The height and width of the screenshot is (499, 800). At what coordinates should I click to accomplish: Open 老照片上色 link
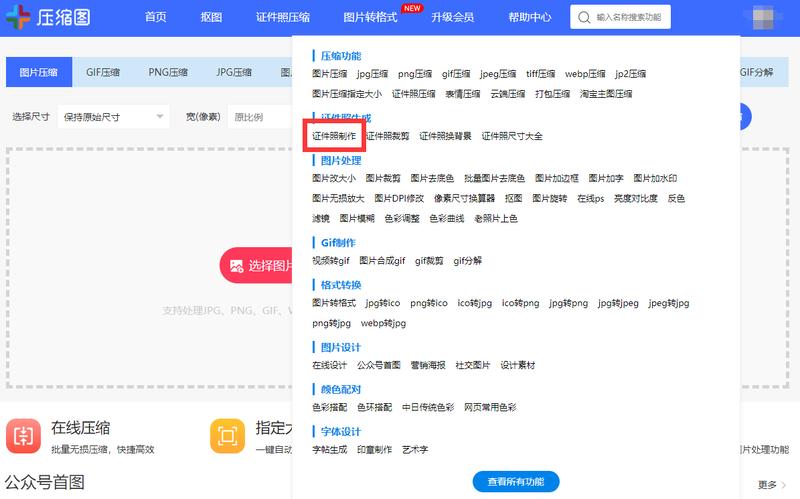click(496, 219)
